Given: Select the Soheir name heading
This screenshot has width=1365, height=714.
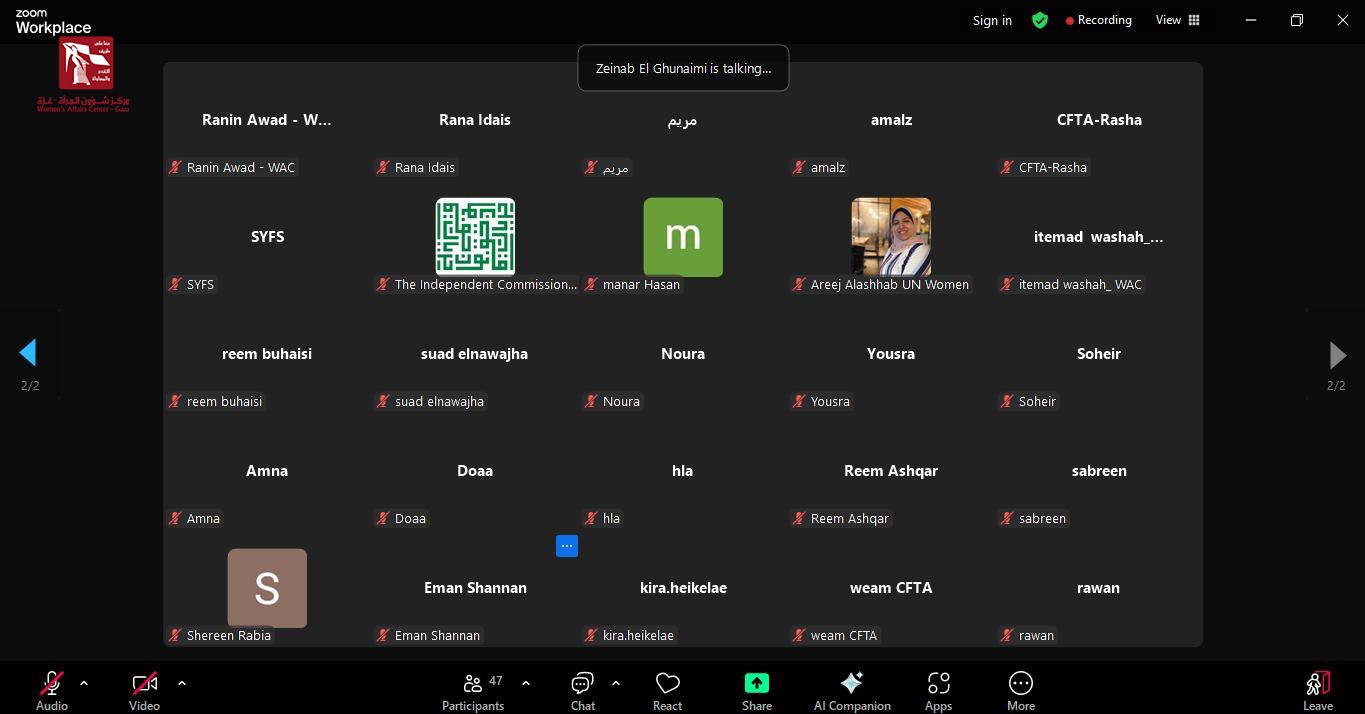Looking at the screenshot, I should pos(1099,354).
